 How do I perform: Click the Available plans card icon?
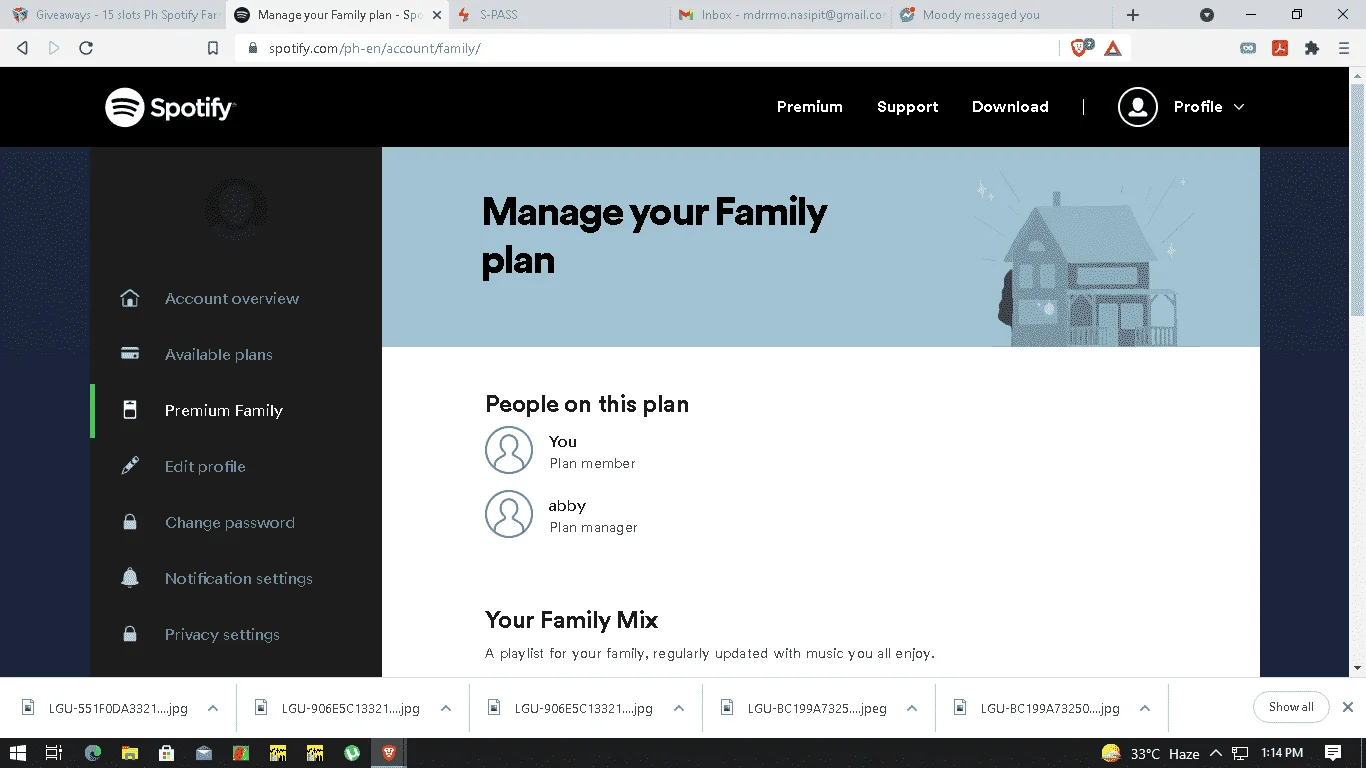click(x=130, y=354)
